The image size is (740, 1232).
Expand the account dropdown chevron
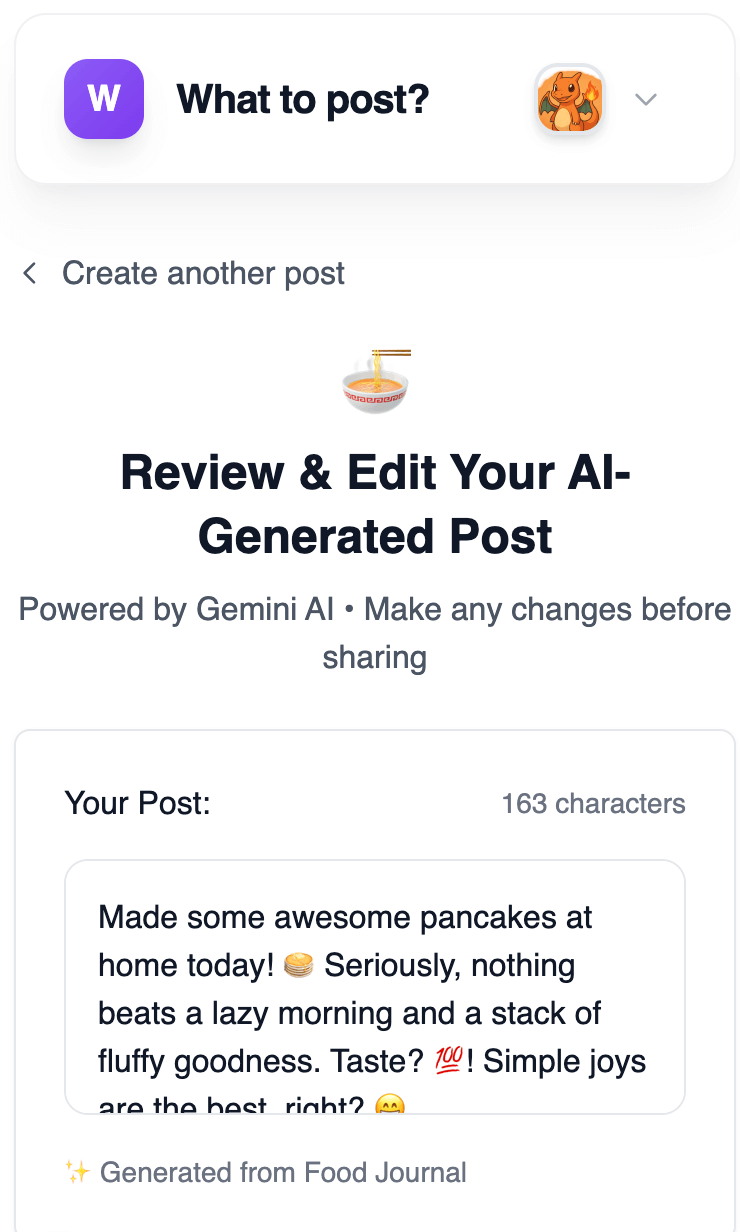[x=646, y=99]
